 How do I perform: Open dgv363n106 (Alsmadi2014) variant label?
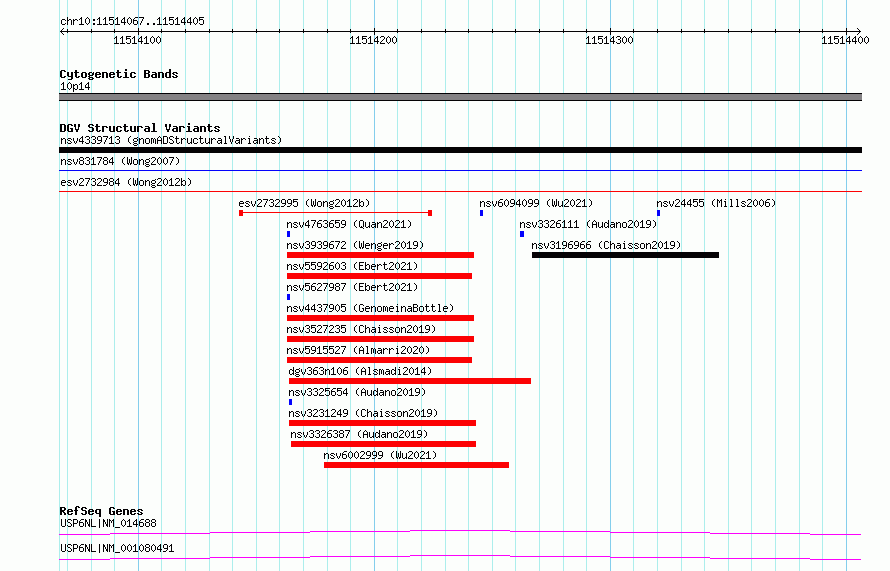360,371
